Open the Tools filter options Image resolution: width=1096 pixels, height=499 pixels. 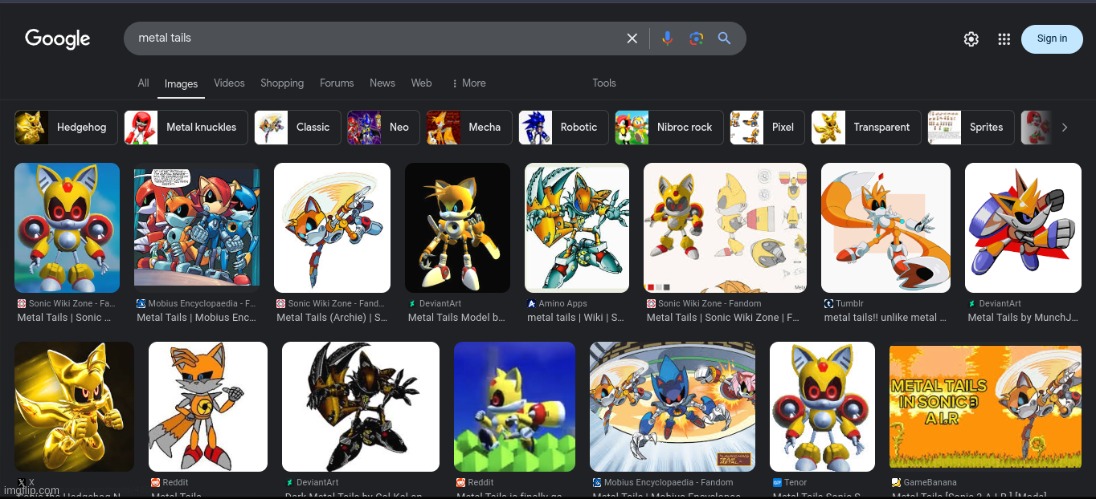tap(604, 83)
